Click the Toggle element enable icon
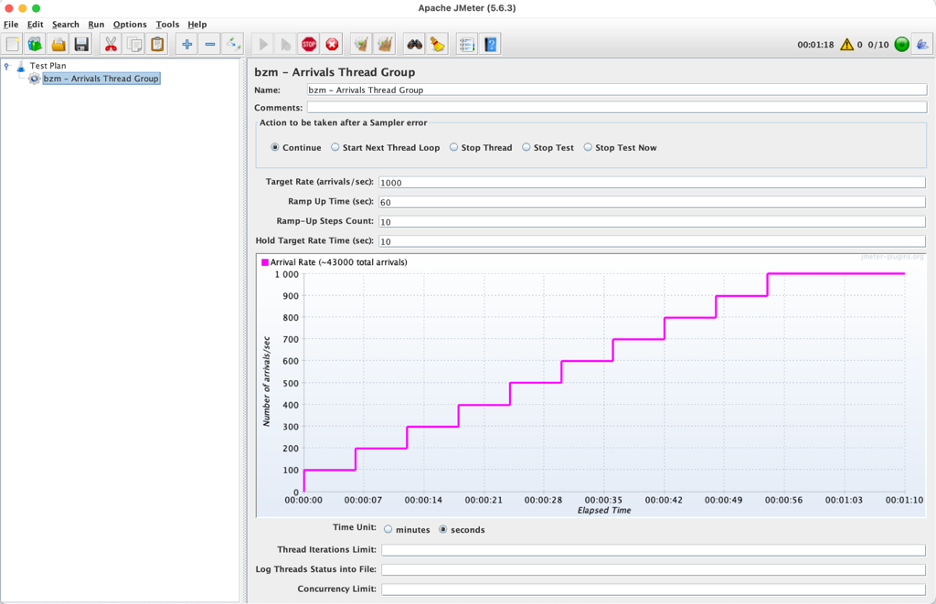 tap(233, 44)
